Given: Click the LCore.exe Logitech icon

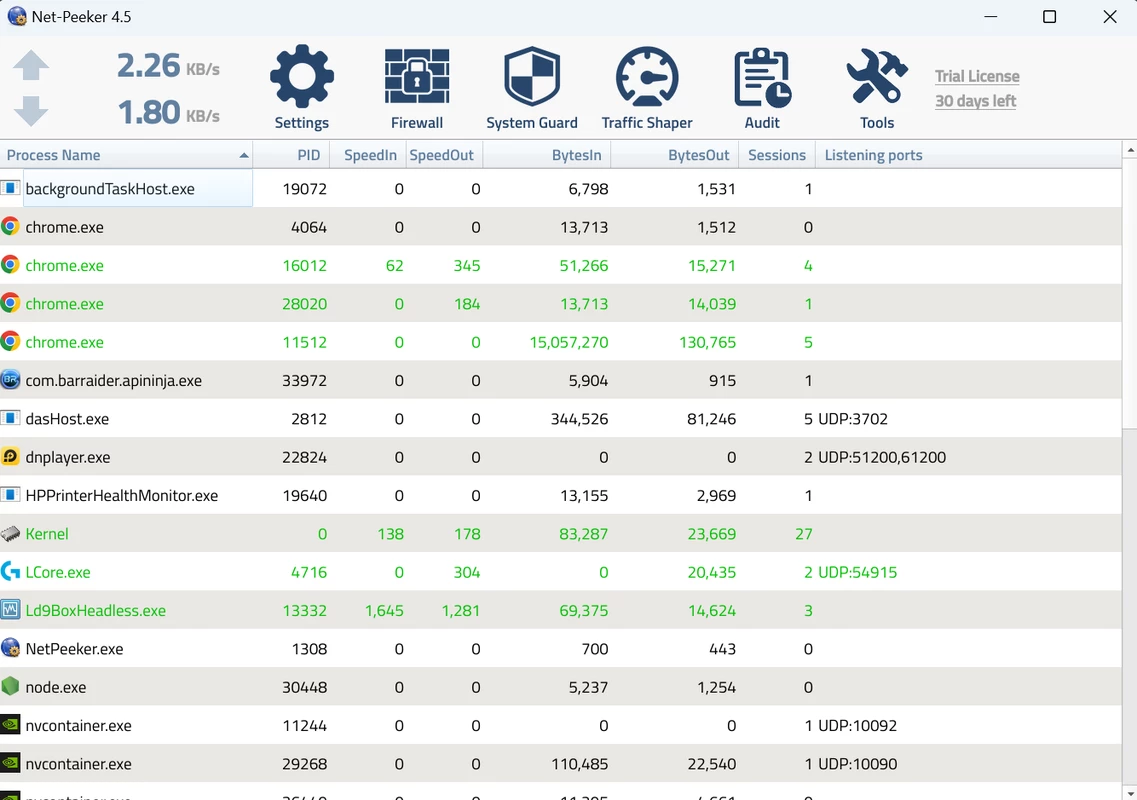Looking at the screenshot, I should click(10, 572).
